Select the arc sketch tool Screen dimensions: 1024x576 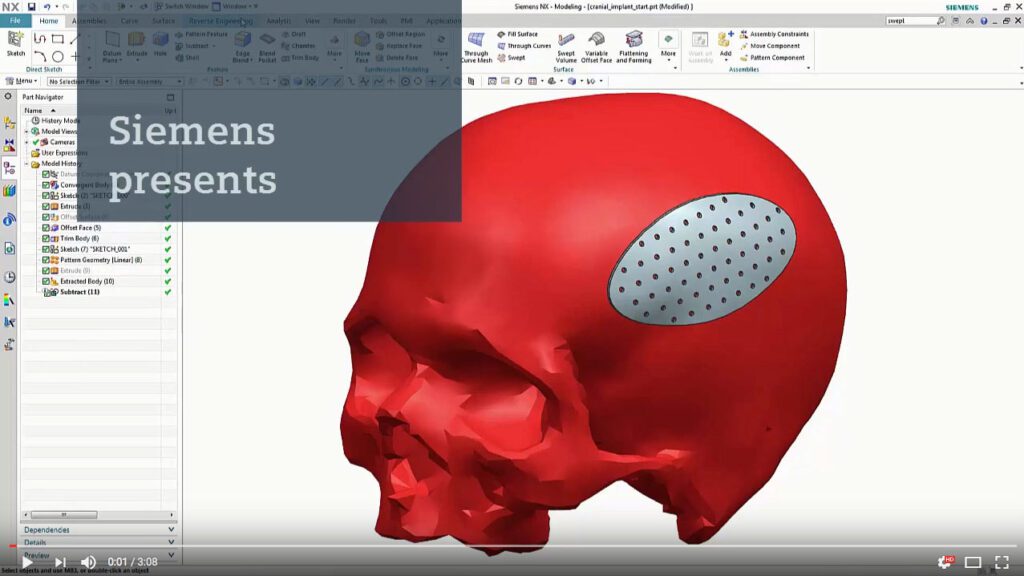(40, 56)
